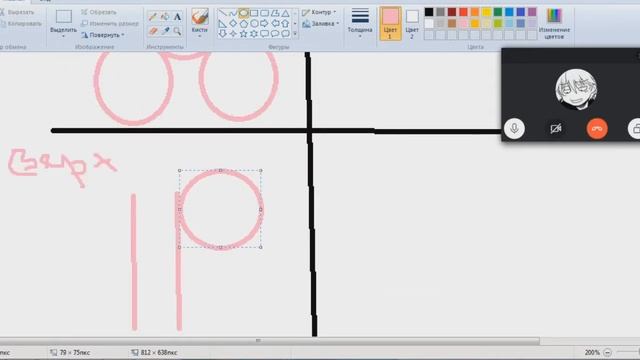Choose the Right triangle shape

(x=222, y=24)
